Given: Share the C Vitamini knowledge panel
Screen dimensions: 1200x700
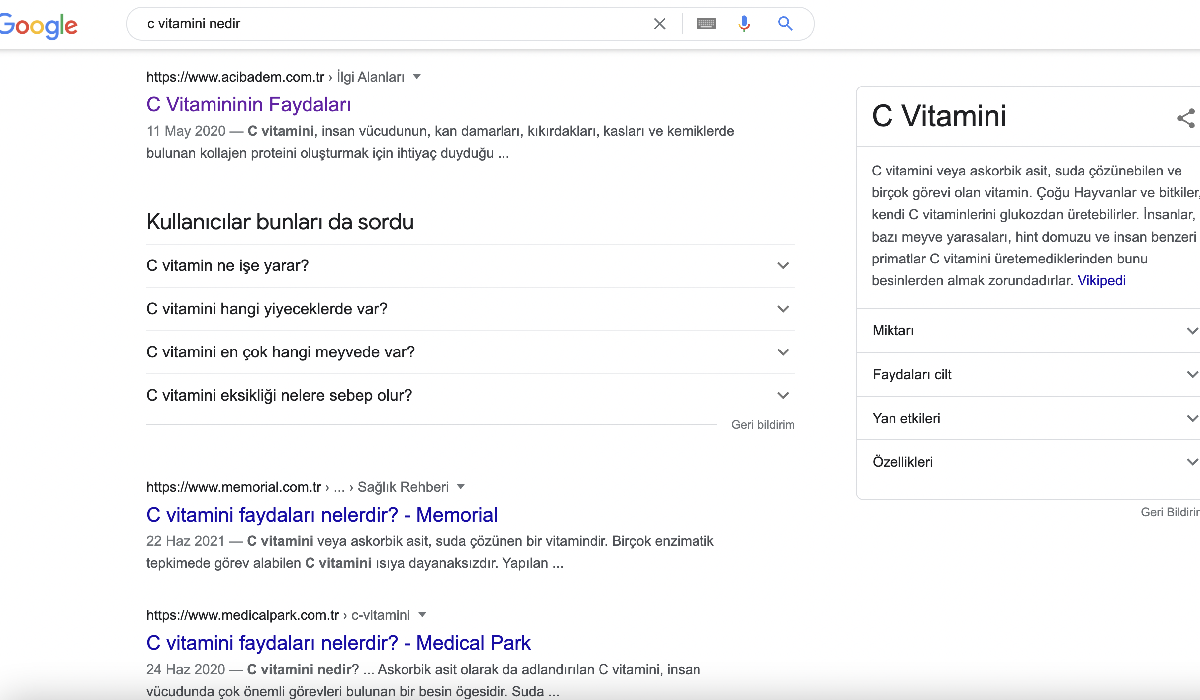Looking at the screenshot, I should pos(1185,118).
